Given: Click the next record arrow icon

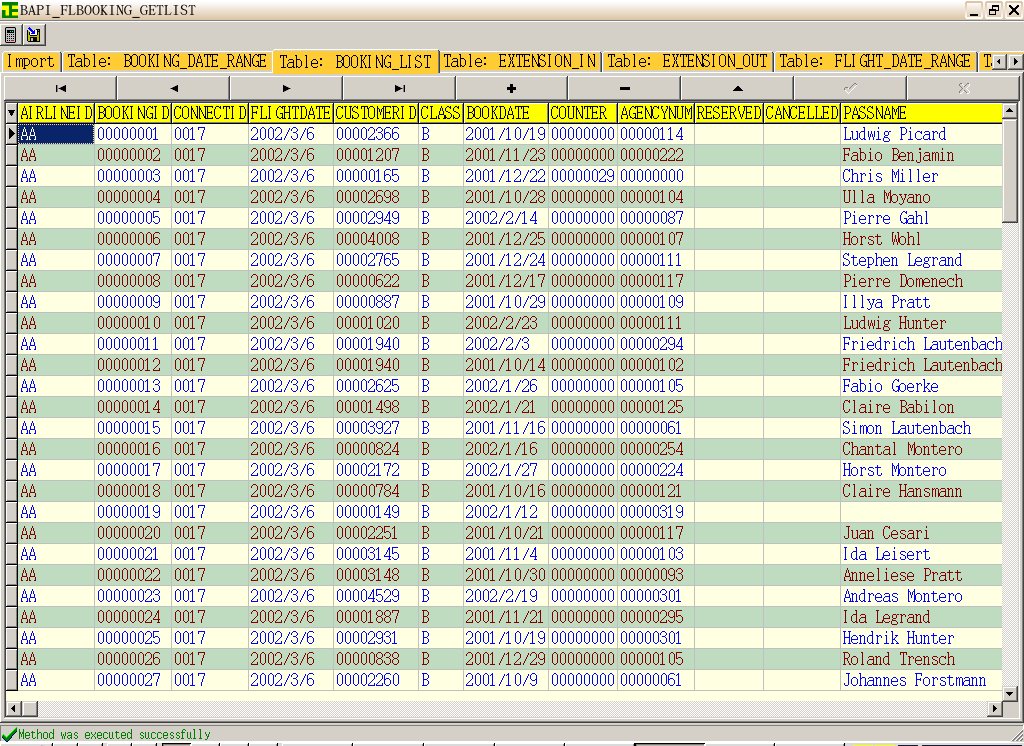Looking at the screenshot, I should [x=287, y=88].
